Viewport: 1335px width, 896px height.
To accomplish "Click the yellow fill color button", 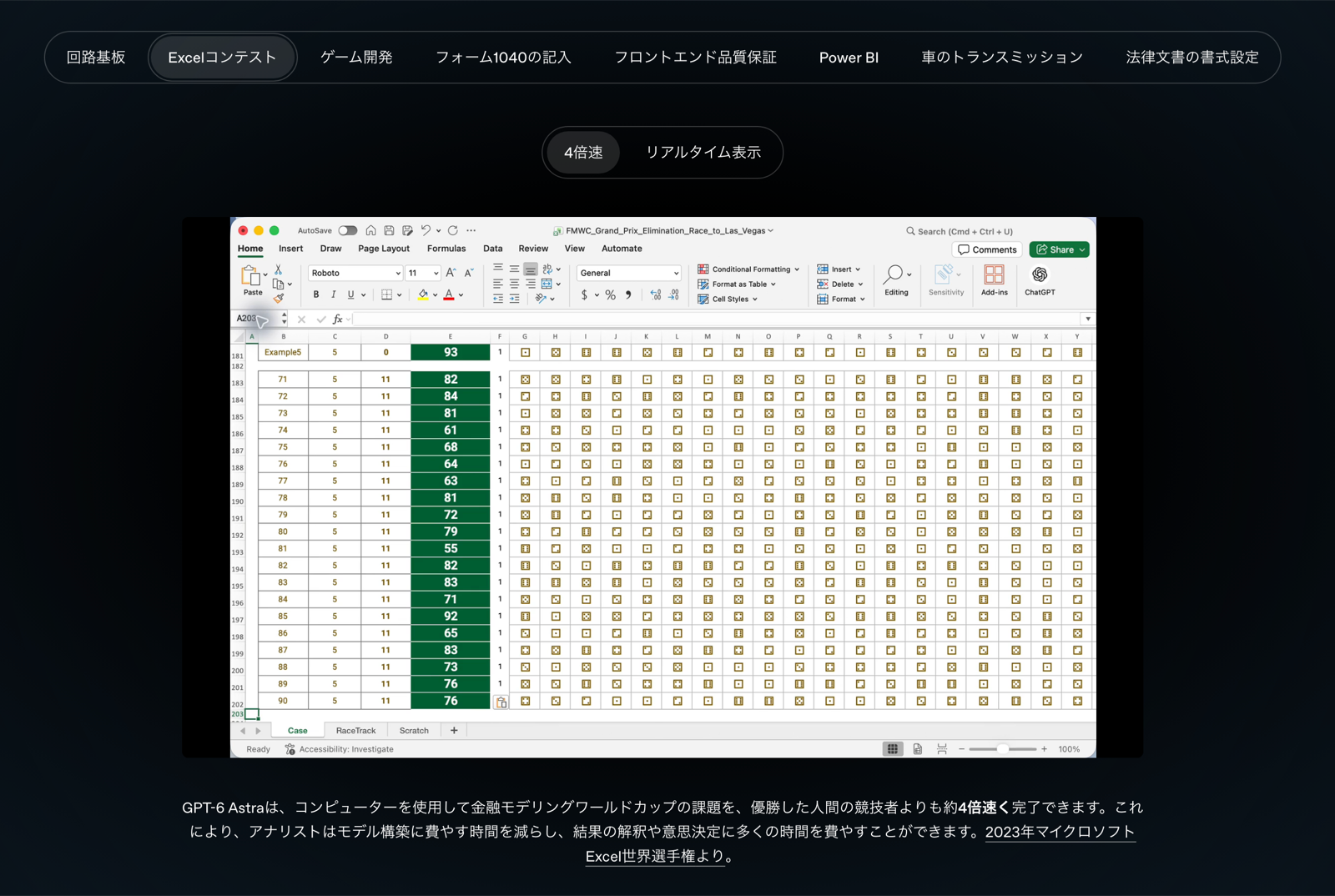I will pyautogui.click(x=423, y=294).
